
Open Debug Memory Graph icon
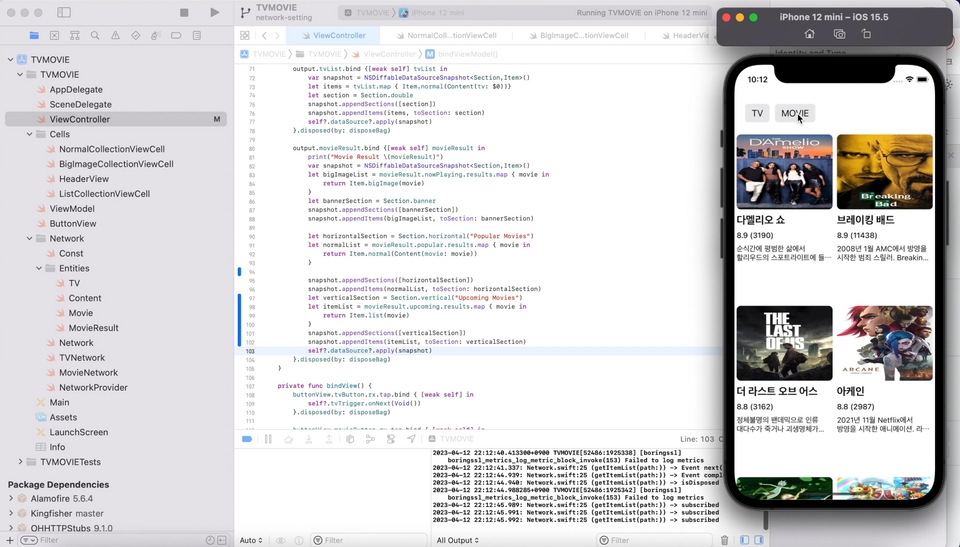tap(370, 439)
